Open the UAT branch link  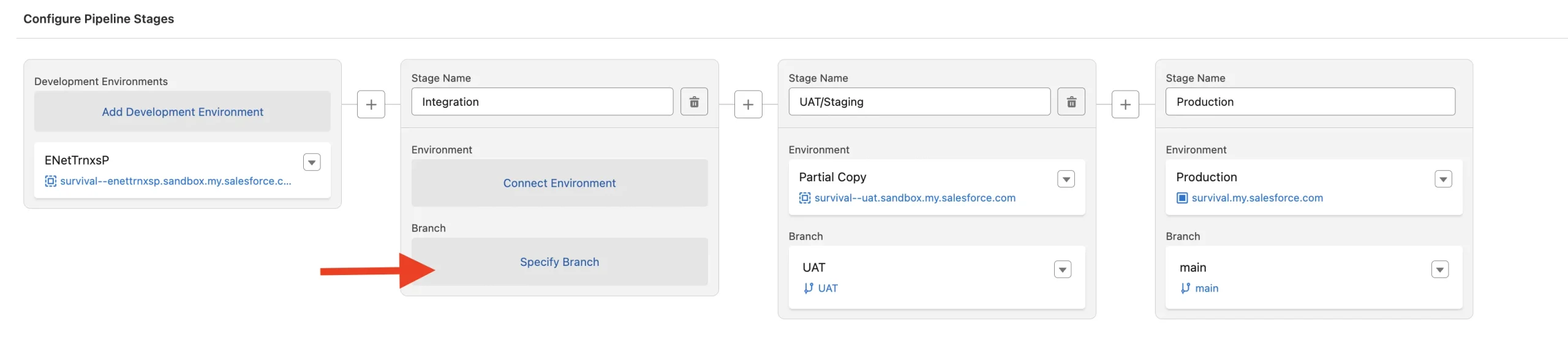(x=828, y=288)
